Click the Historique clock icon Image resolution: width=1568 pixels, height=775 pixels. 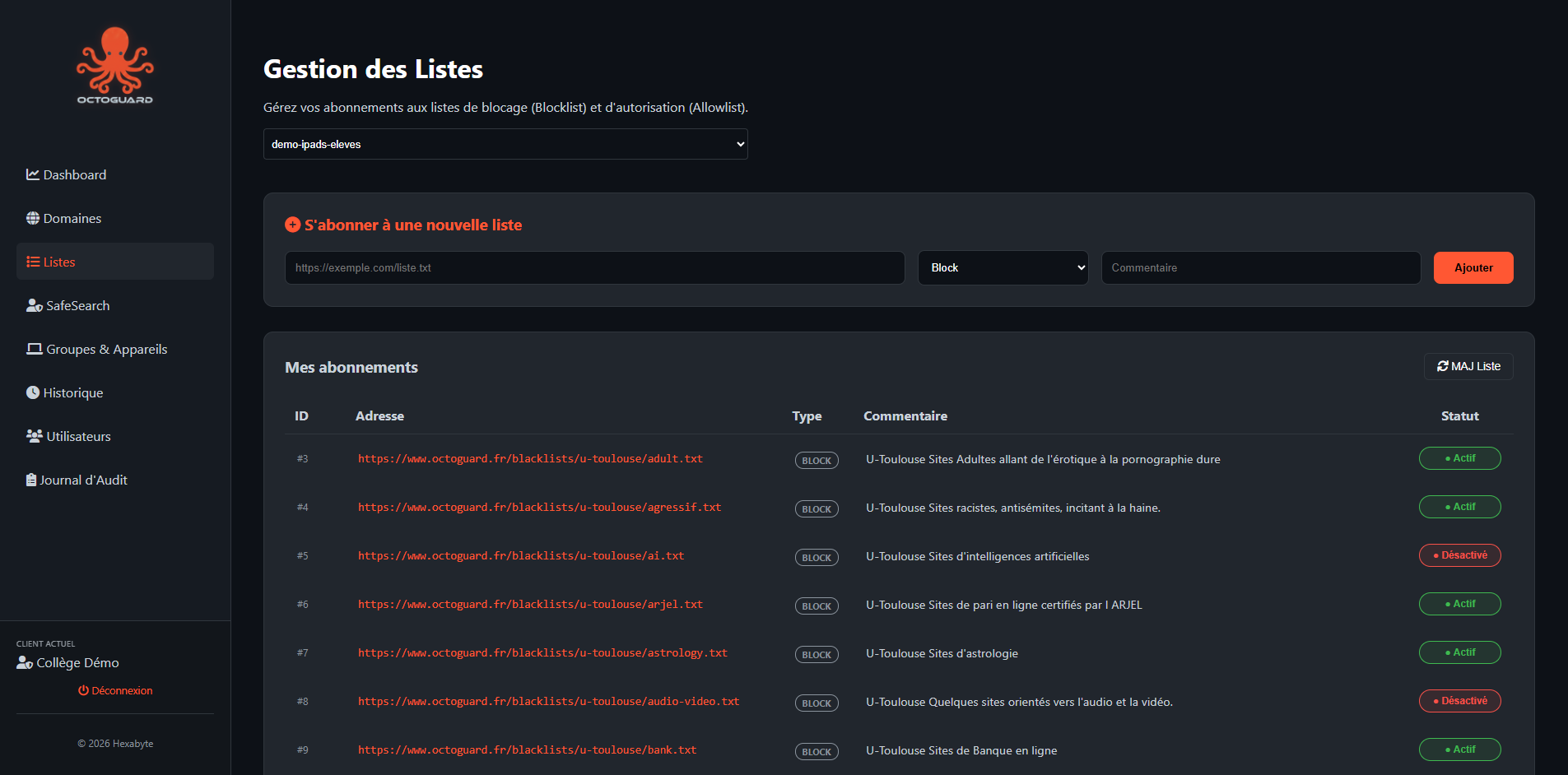click(33, 392)
